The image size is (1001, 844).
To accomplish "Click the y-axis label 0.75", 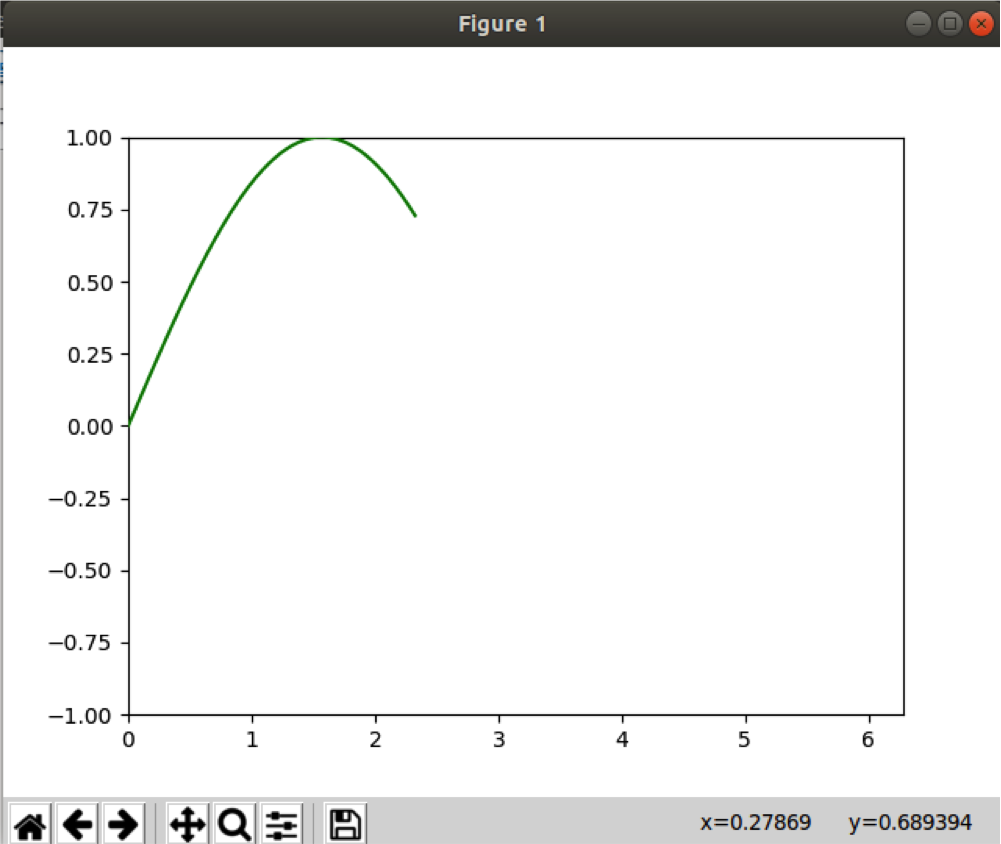I will click(89, 210).
